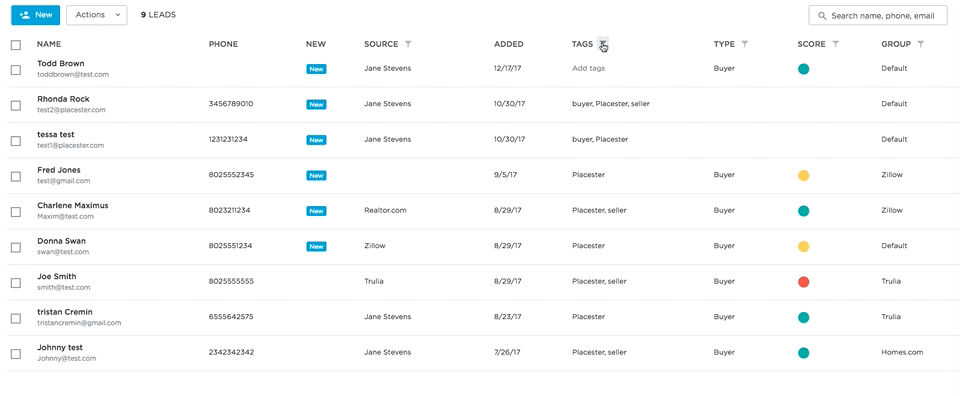The height and width of the screenshot is (396, 960).
Task: Focus the search name, phone, email field
Action: click(878, 16)
